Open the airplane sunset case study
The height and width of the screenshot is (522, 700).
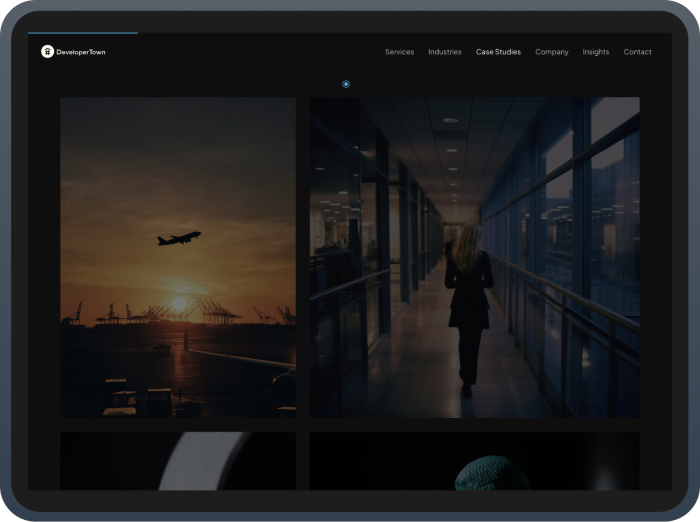point(178,257)
